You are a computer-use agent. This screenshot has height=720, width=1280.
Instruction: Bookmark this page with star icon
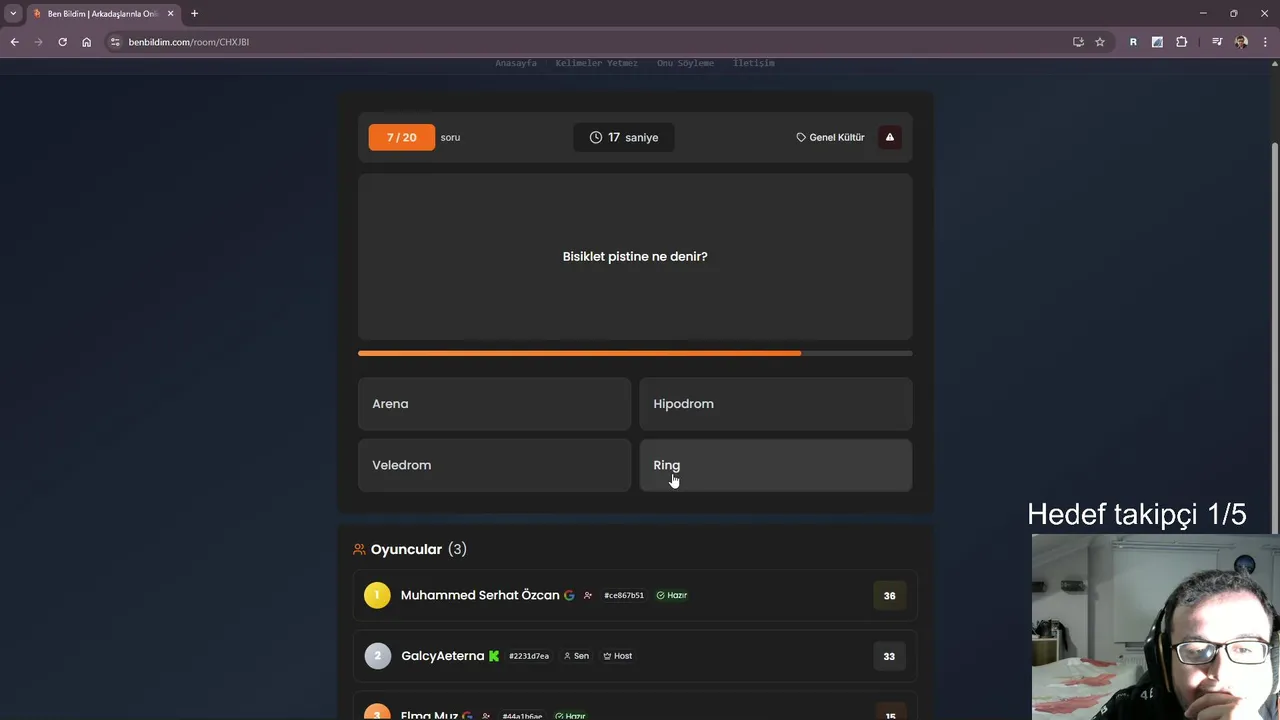[x=1100, y=42]
